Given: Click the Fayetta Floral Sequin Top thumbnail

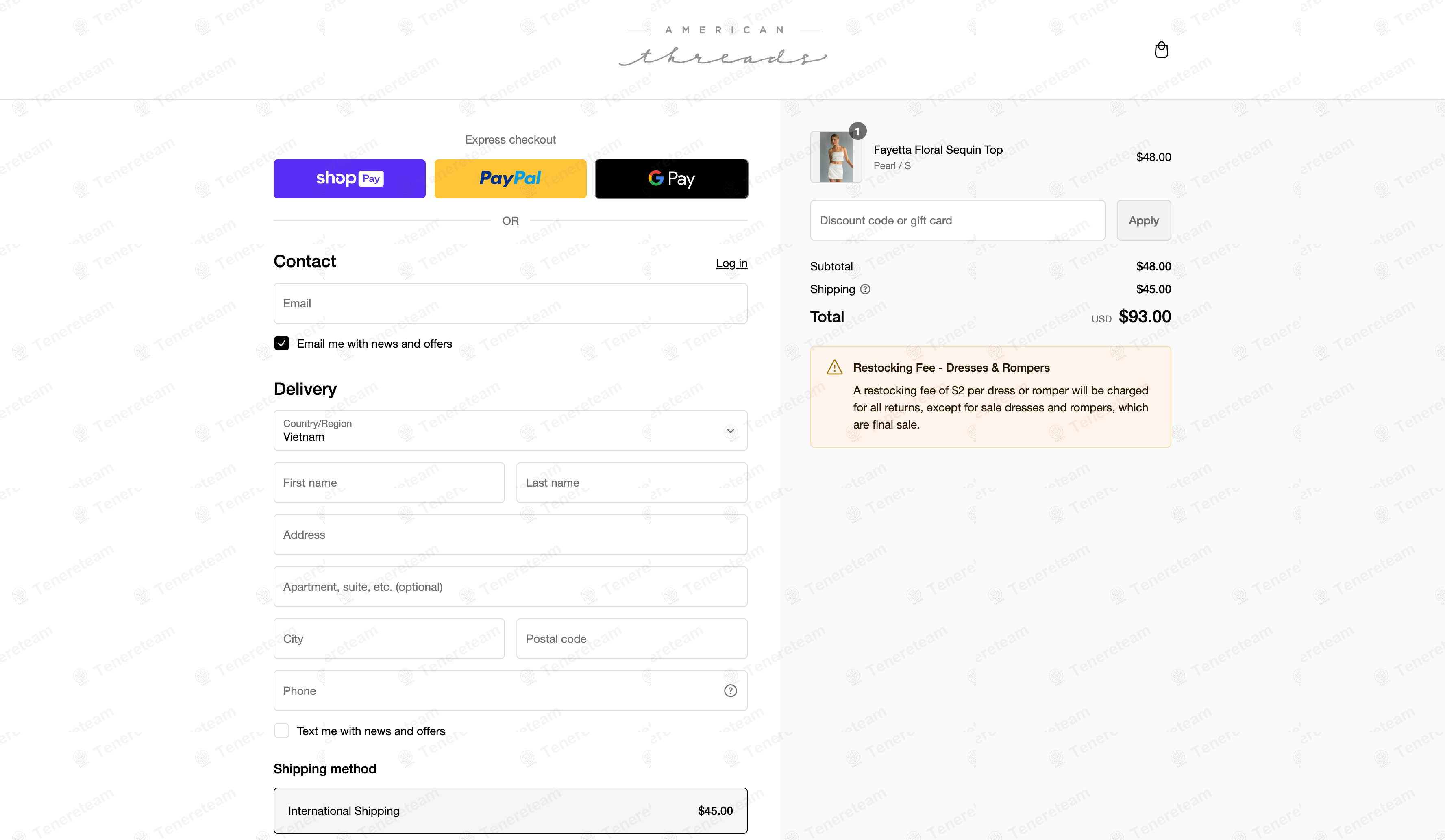Looking at the screenshot, I should [x=836, y=157].
